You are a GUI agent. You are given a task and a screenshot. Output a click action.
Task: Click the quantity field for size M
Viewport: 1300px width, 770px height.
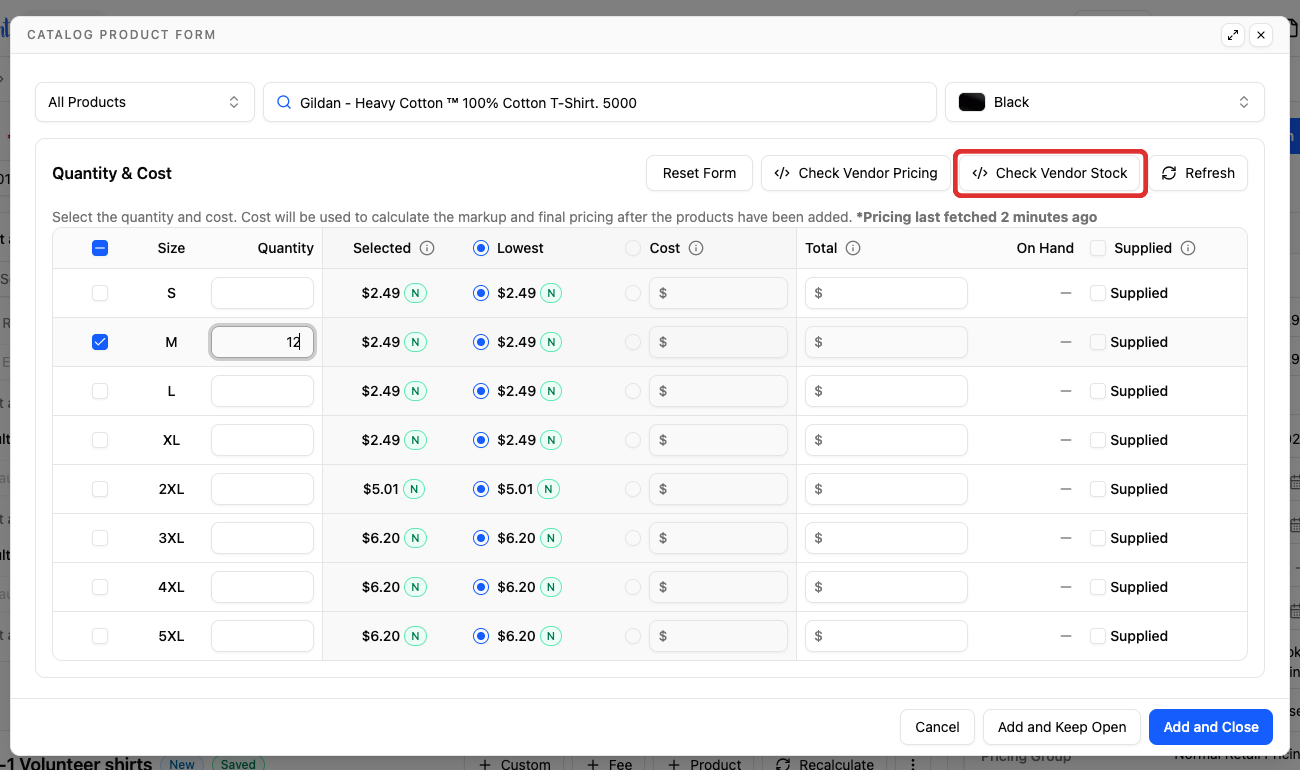pos(262,342)
